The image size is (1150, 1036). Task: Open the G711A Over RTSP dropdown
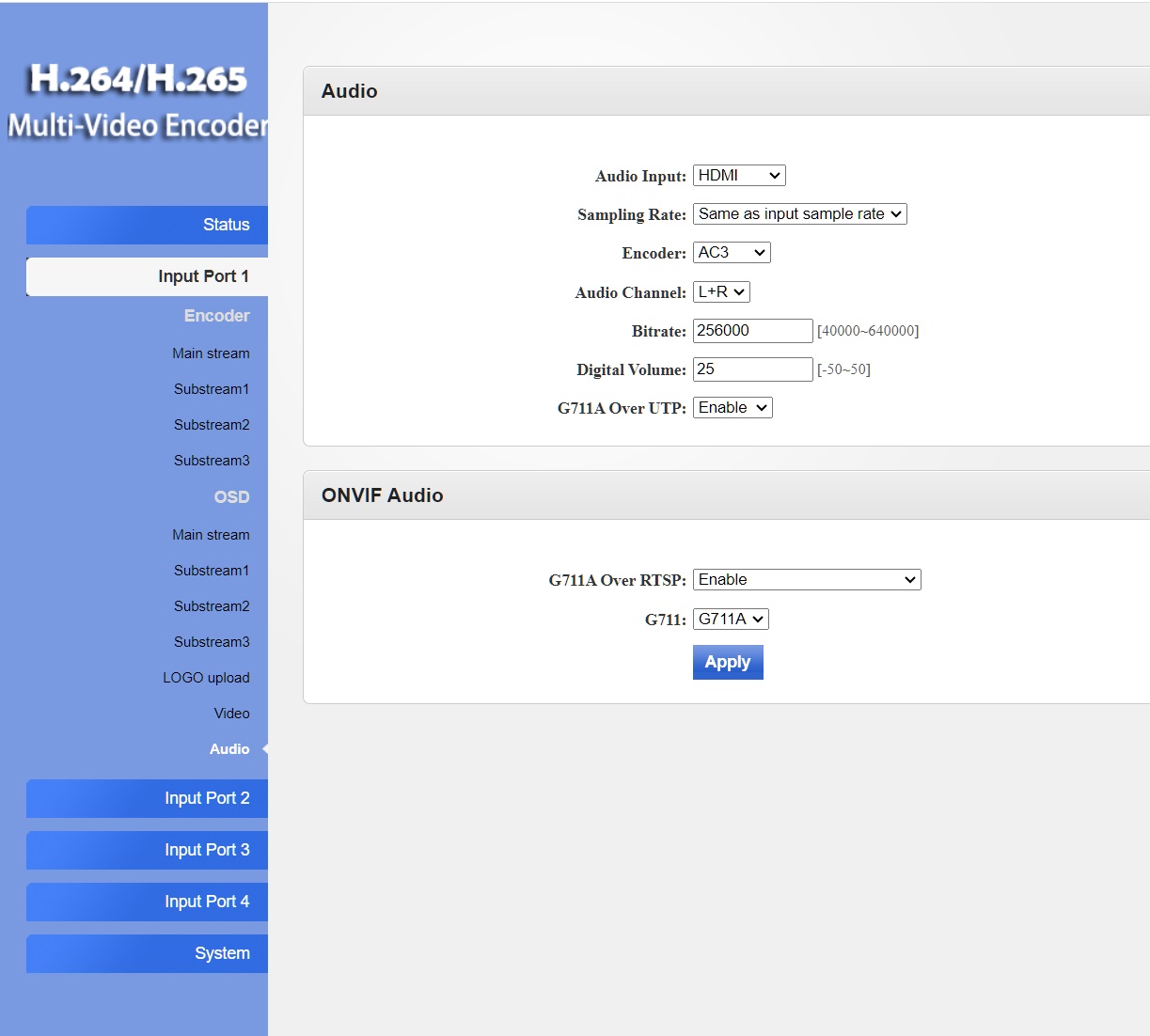point(807,580)
